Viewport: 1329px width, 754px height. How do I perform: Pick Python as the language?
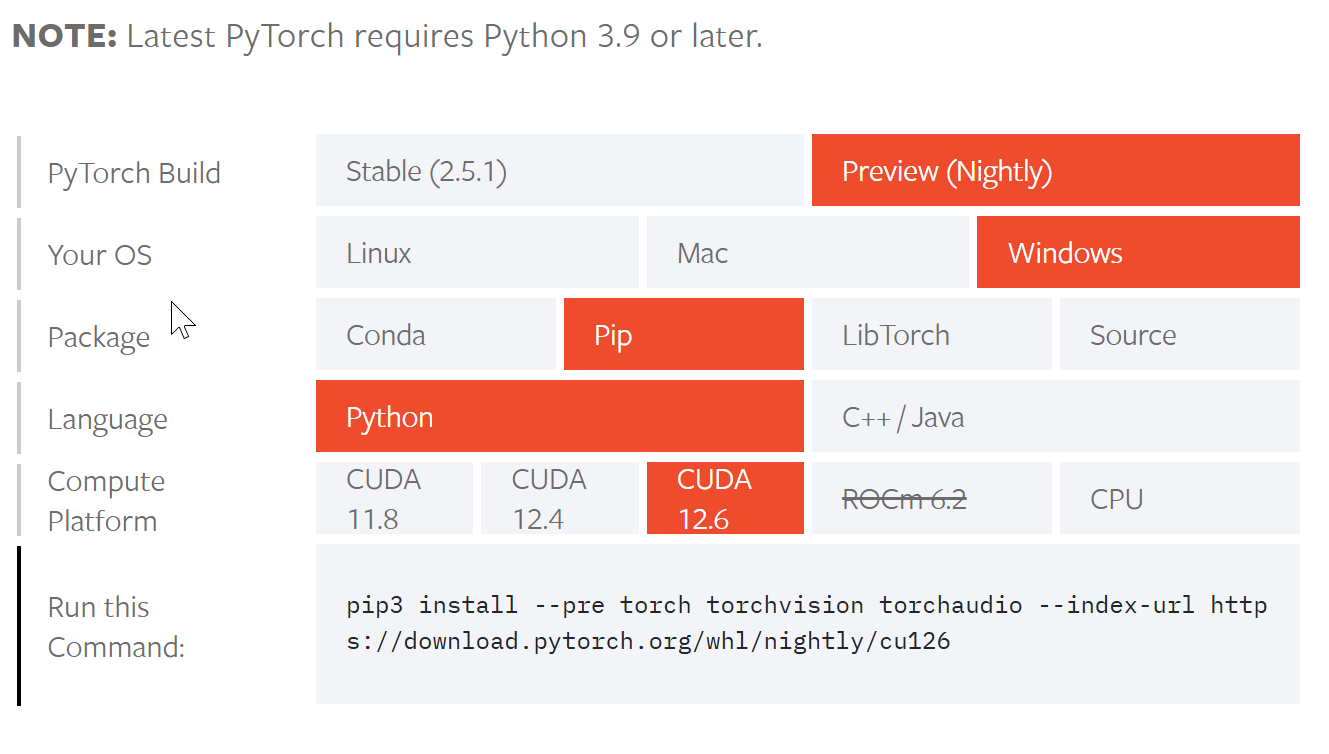point(559,417)
